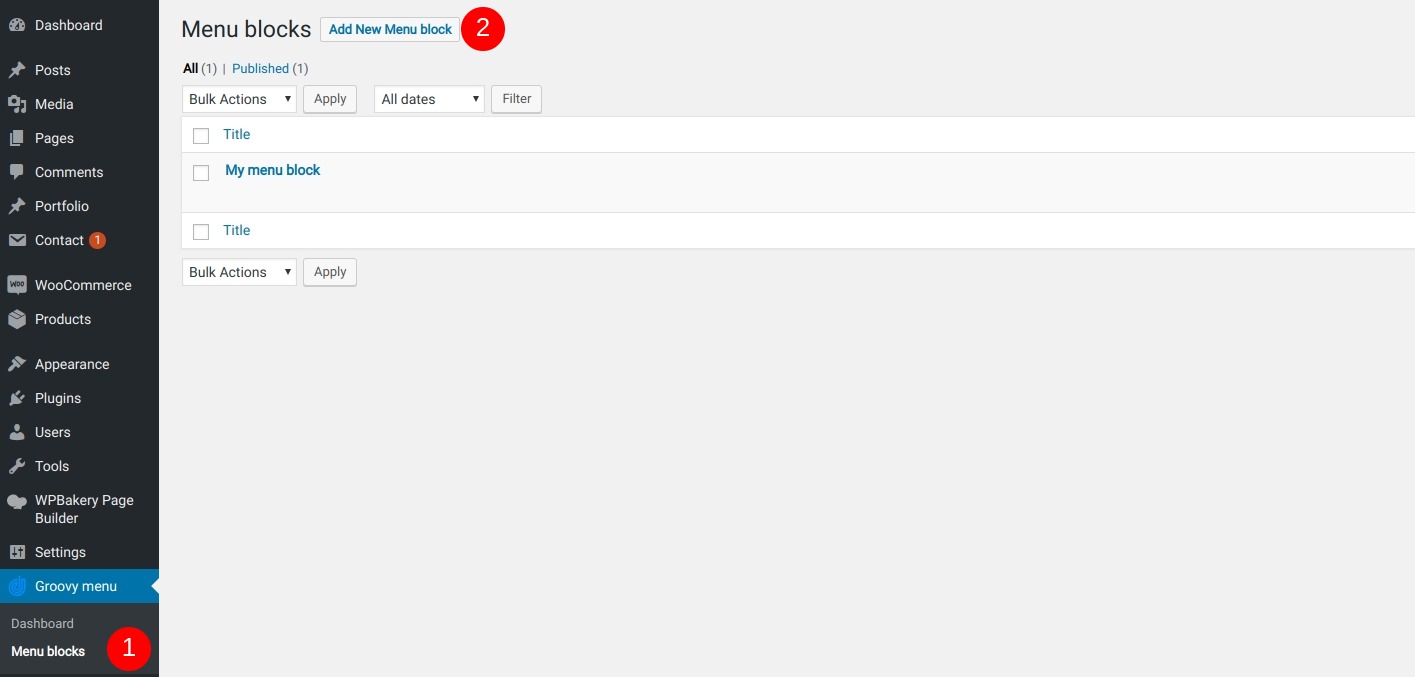
Task: Open the top Bulk Actions dropdown
Action: pos(240,99)
